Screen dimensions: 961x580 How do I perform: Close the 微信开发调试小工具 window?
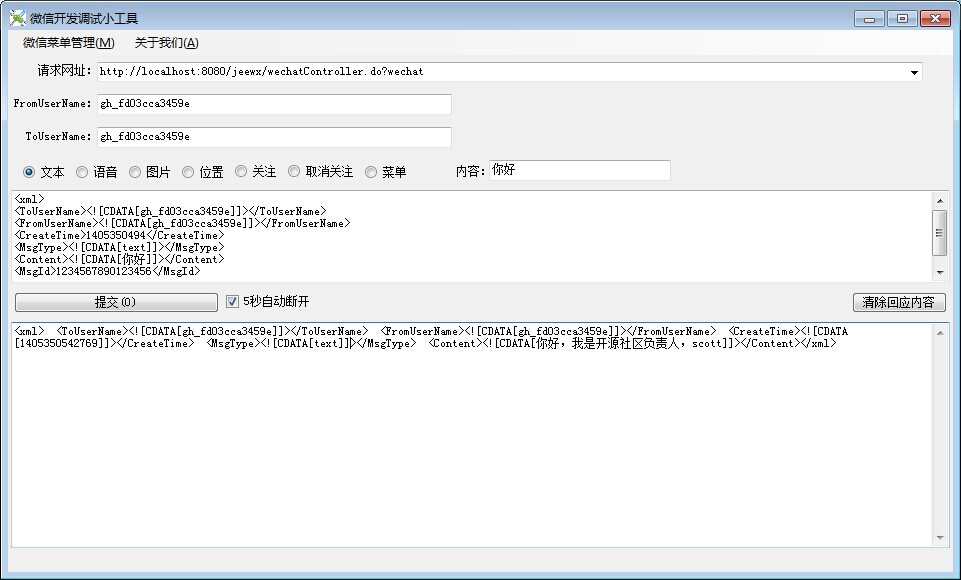pos(935,19)
